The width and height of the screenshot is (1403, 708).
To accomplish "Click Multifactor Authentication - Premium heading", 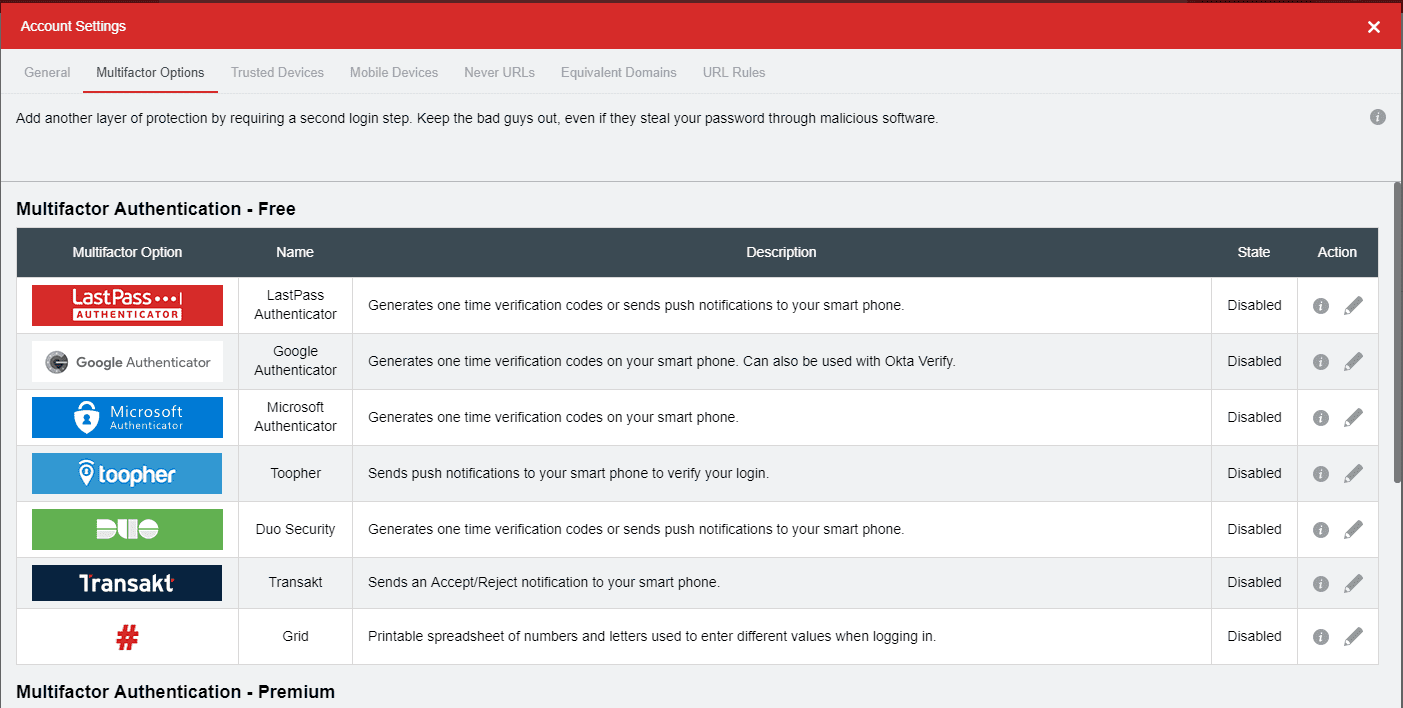I will 176,692.
